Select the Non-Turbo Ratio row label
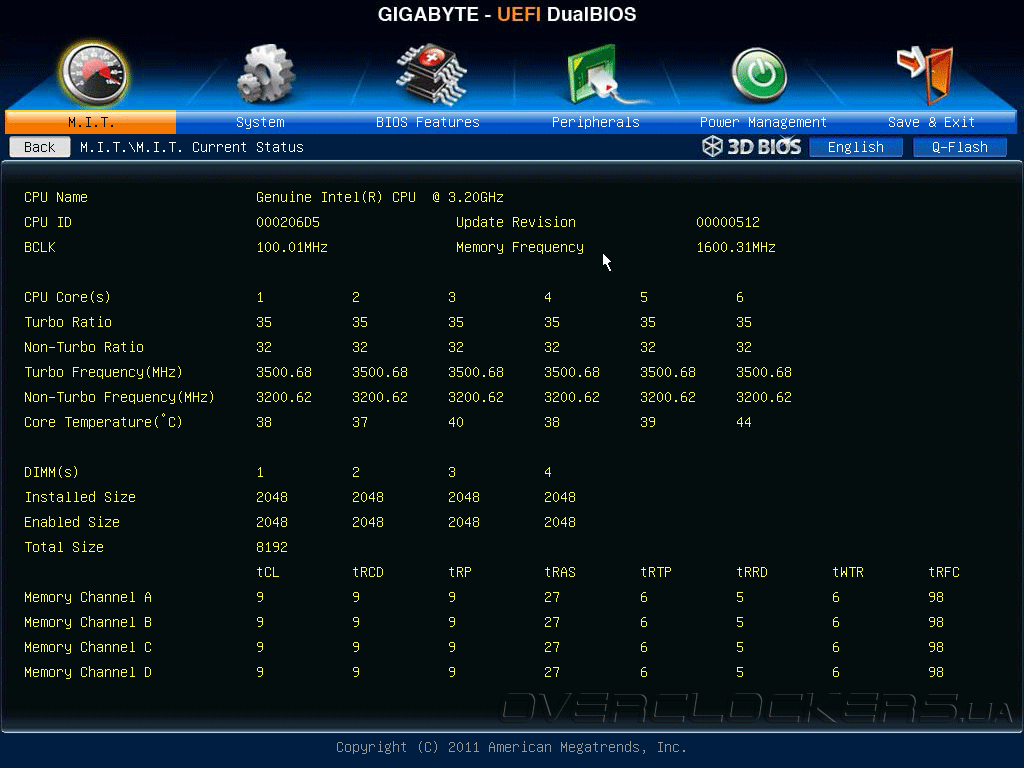 pyautogui.click(x=84, y=347)
